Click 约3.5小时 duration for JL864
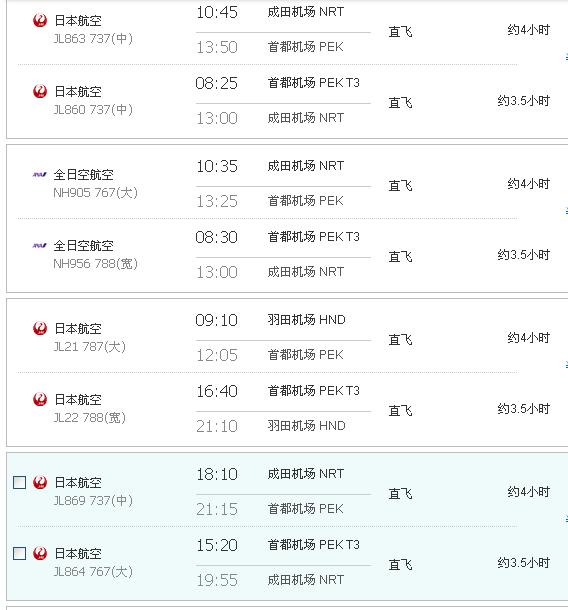The width and height of the screenshot is (568, 610). (x=523, y=563)
